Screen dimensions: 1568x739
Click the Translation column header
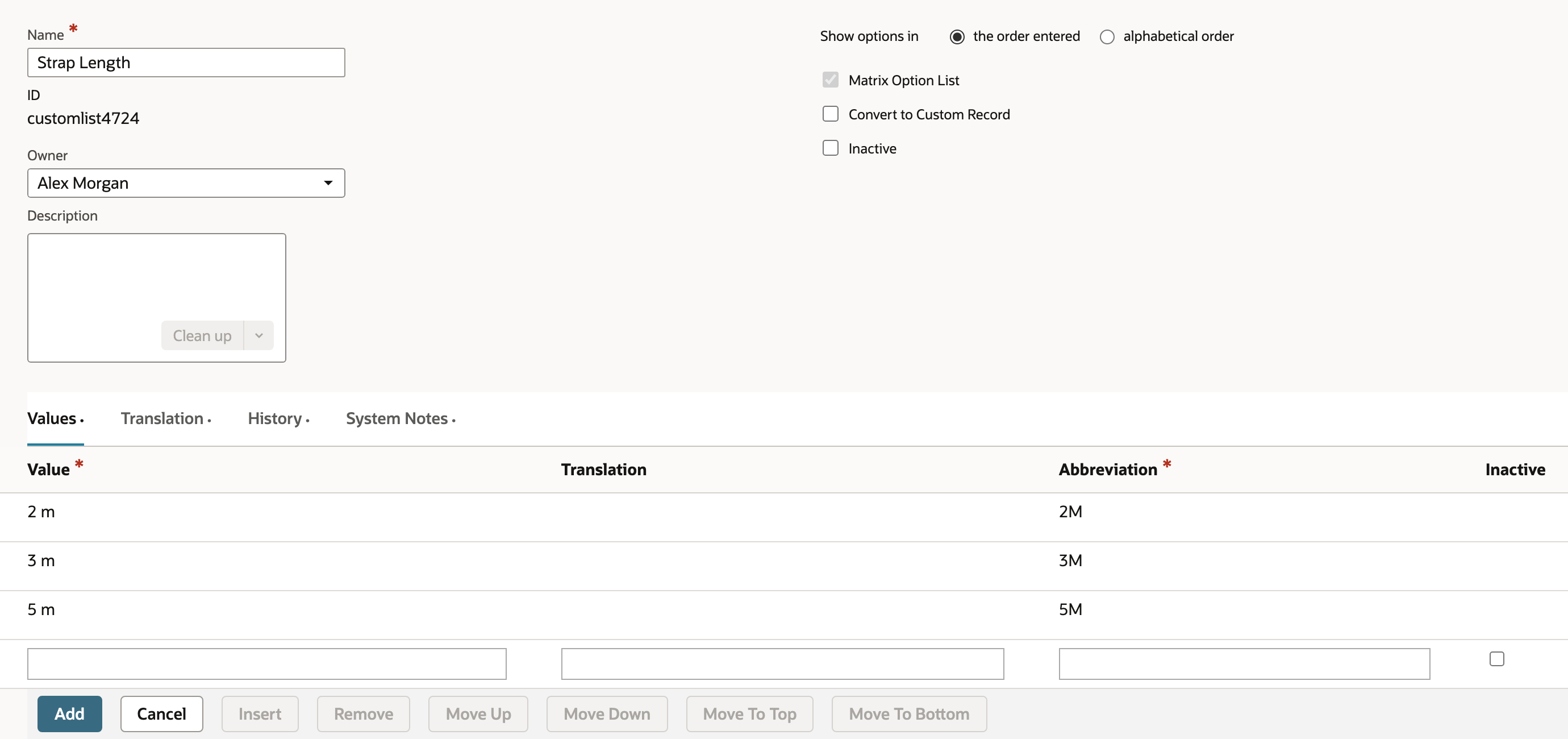click(603, 469)
